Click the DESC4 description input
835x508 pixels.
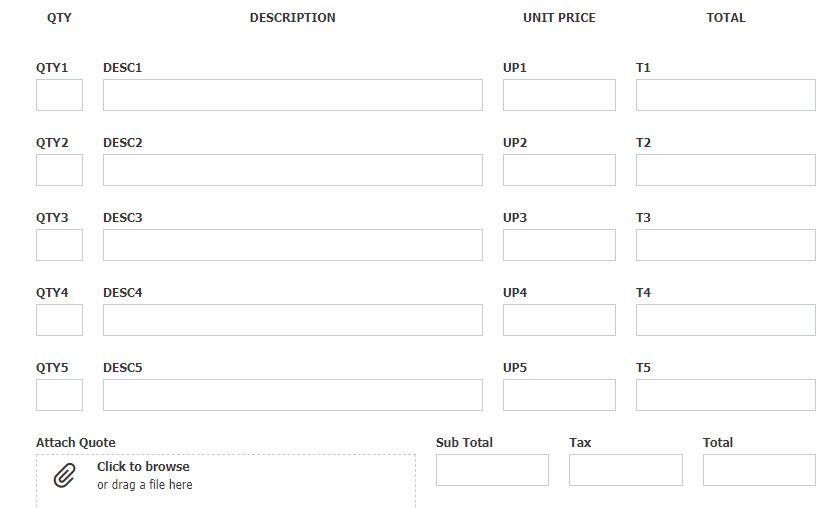coord(292,320)
